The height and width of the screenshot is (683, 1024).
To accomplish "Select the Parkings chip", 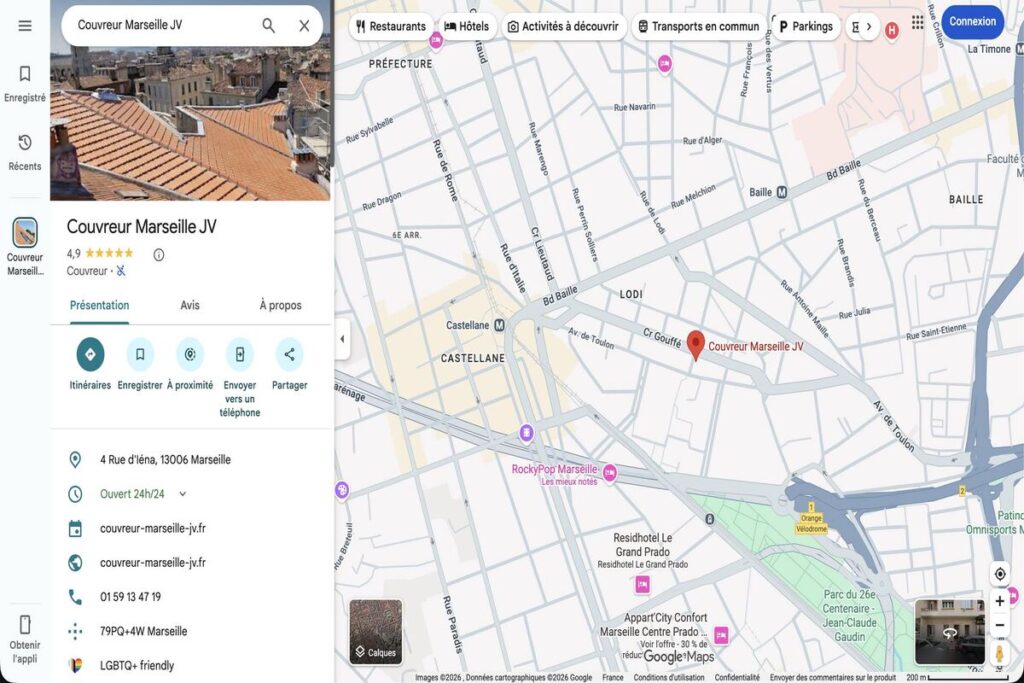I will click(x=805, y=27).
